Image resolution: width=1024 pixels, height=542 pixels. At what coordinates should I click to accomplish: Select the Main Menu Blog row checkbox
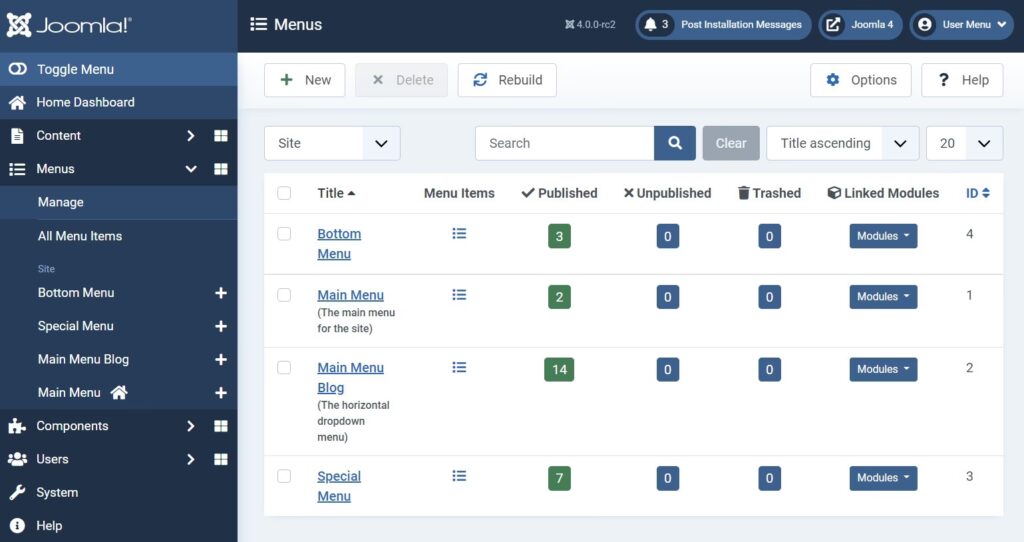(284, 368)
